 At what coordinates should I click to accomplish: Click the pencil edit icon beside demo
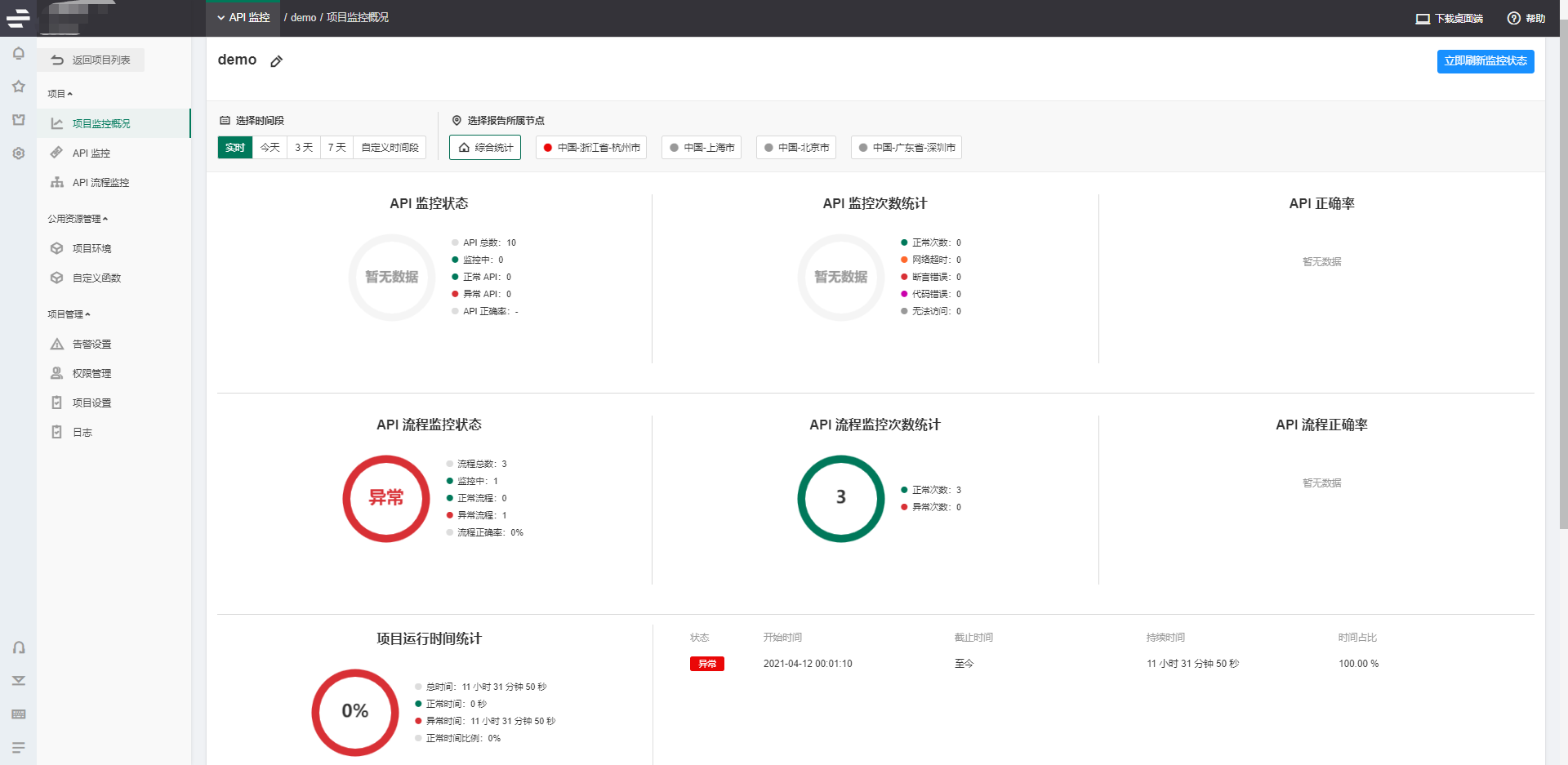(x=276, y=61)
